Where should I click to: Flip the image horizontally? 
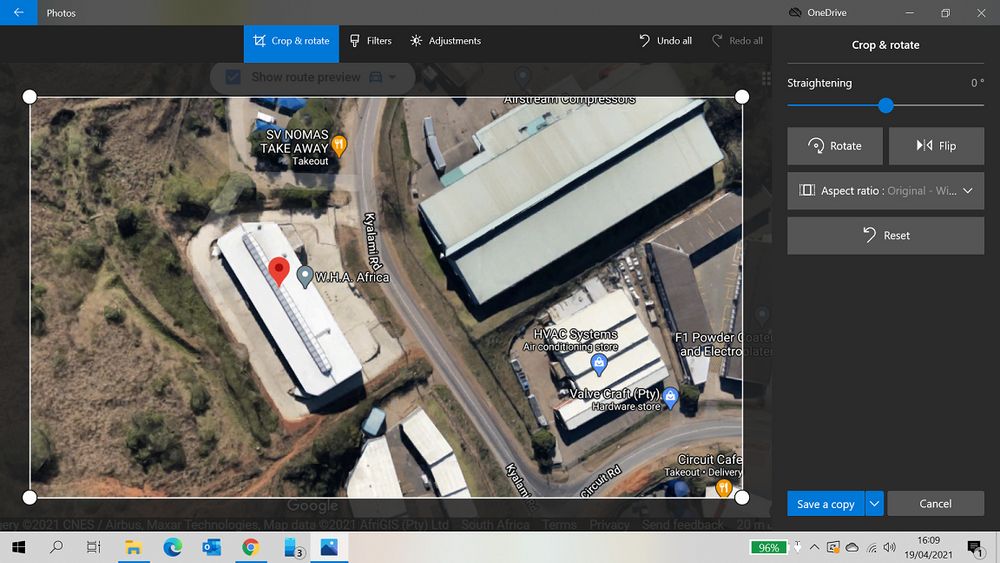936,146
